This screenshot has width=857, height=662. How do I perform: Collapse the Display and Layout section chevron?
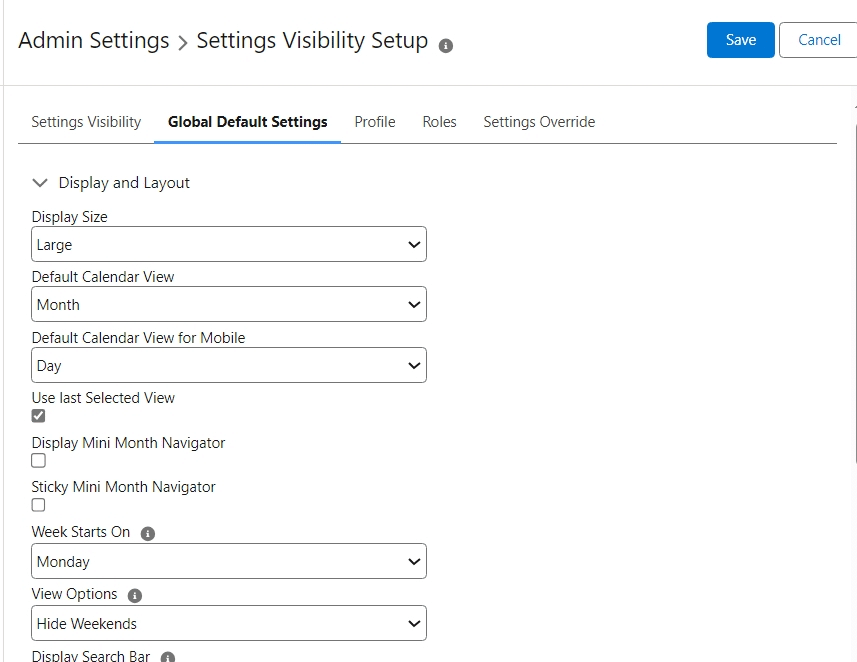pos(40,183)
